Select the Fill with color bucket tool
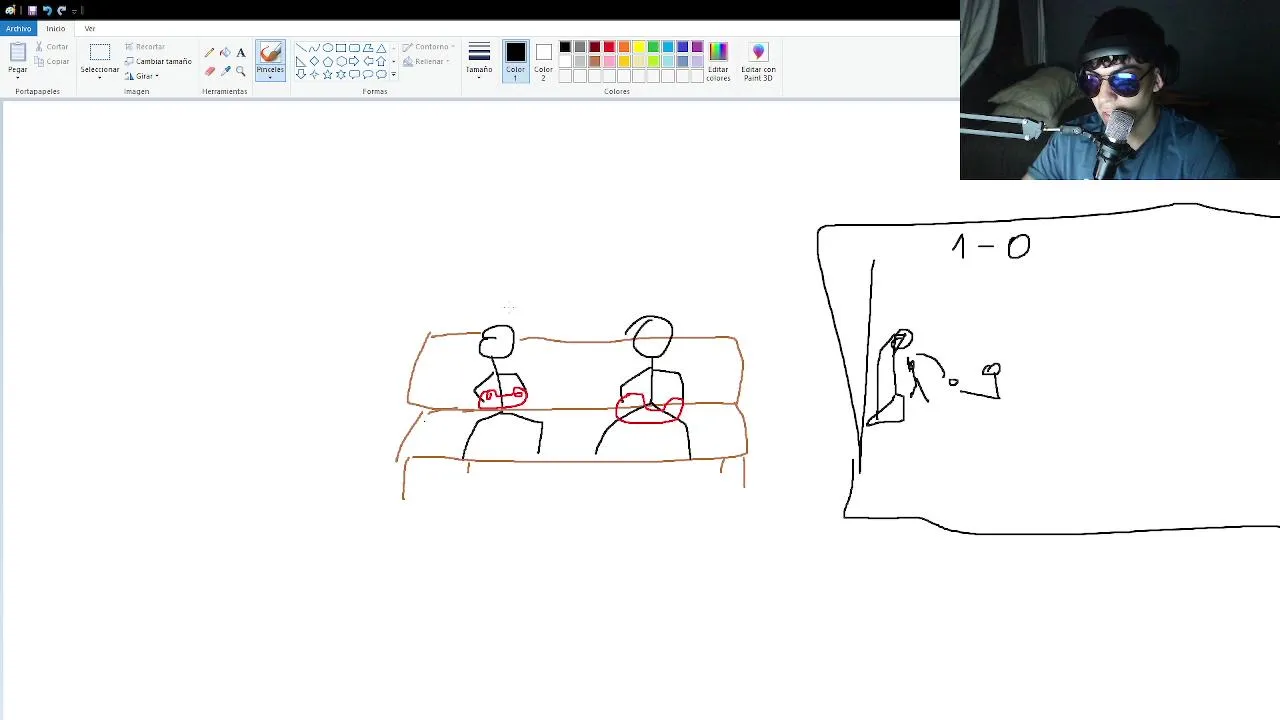Screen dimensions: 1280x720 pos(225,53)
